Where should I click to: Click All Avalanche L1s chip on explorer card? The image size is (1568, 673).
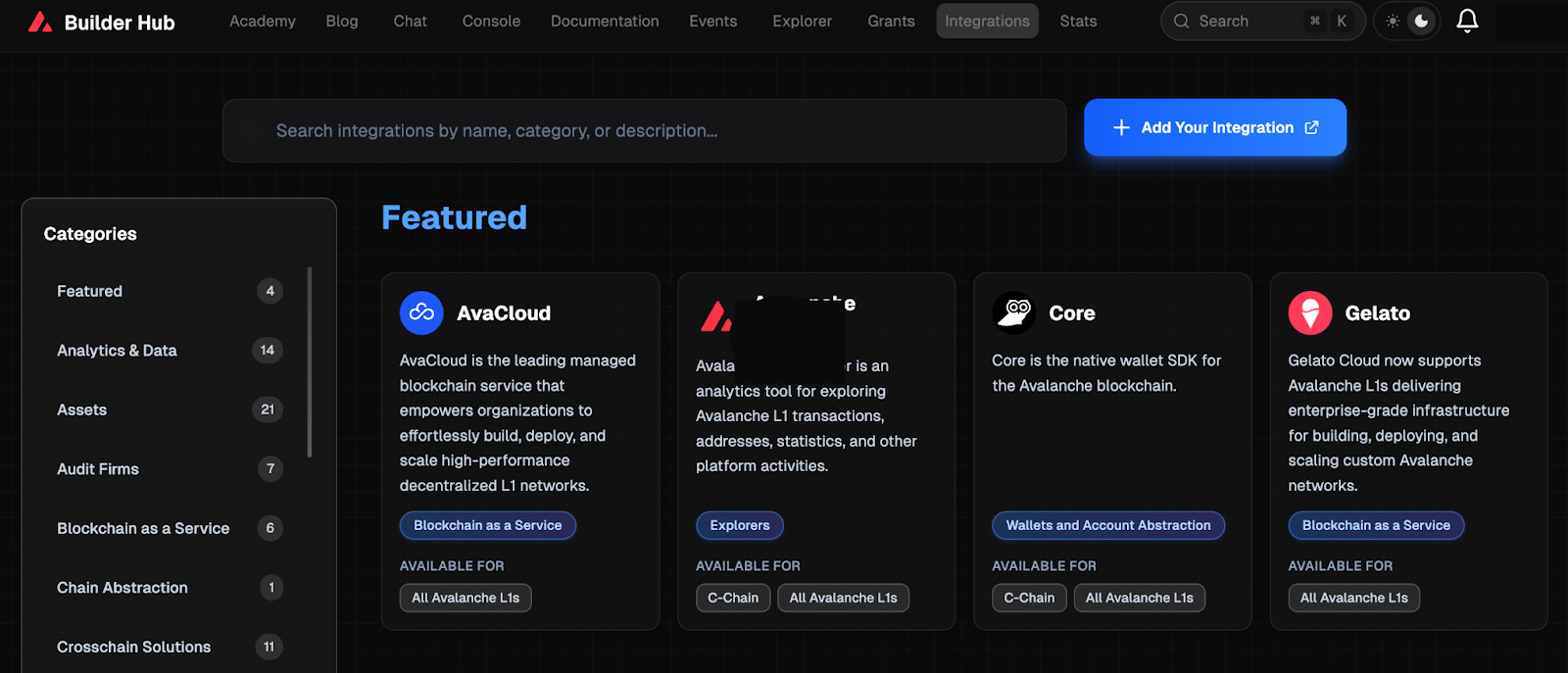click(843, 598)
